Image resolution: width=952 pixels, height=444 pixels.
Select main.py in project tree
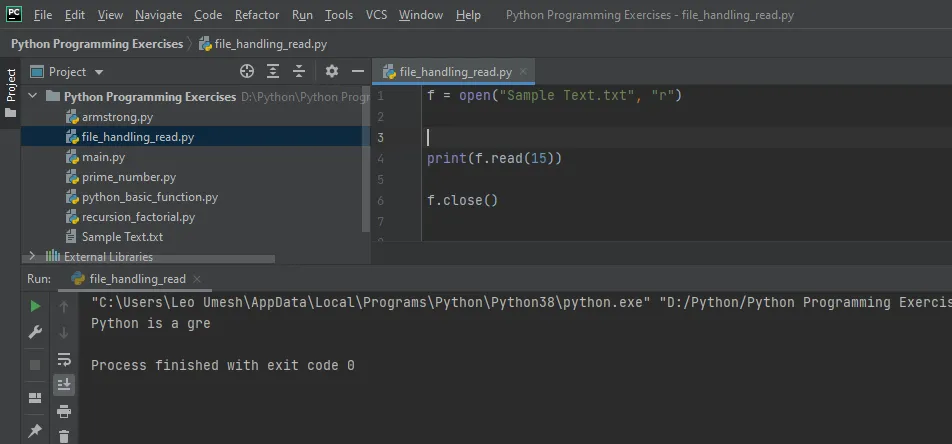(103, 157)
